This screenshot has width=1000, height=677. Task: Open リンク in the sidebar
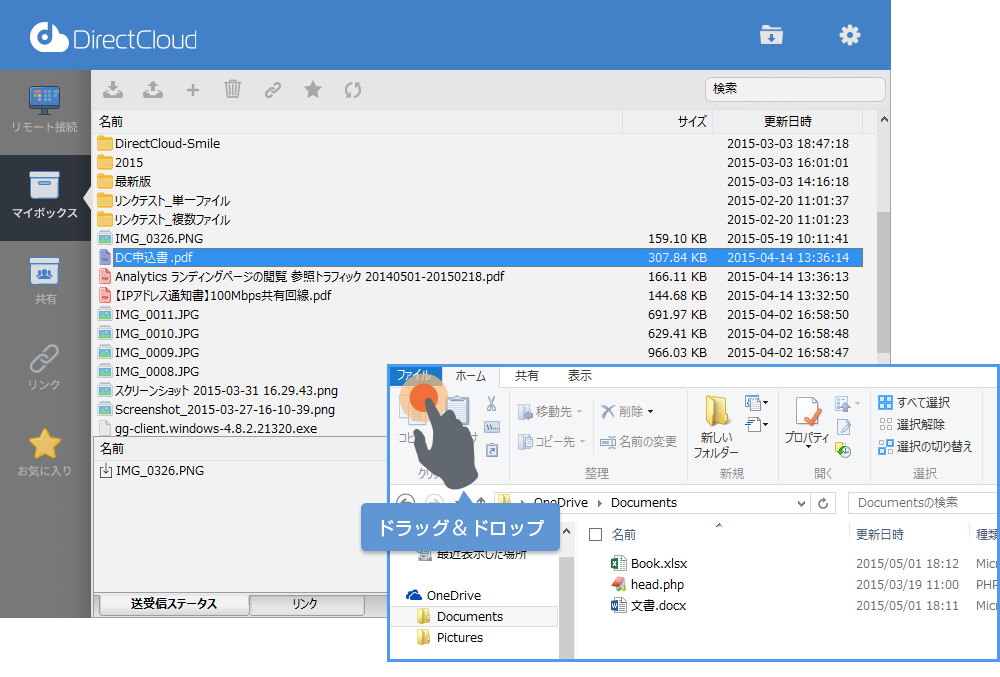click(45, 367)
